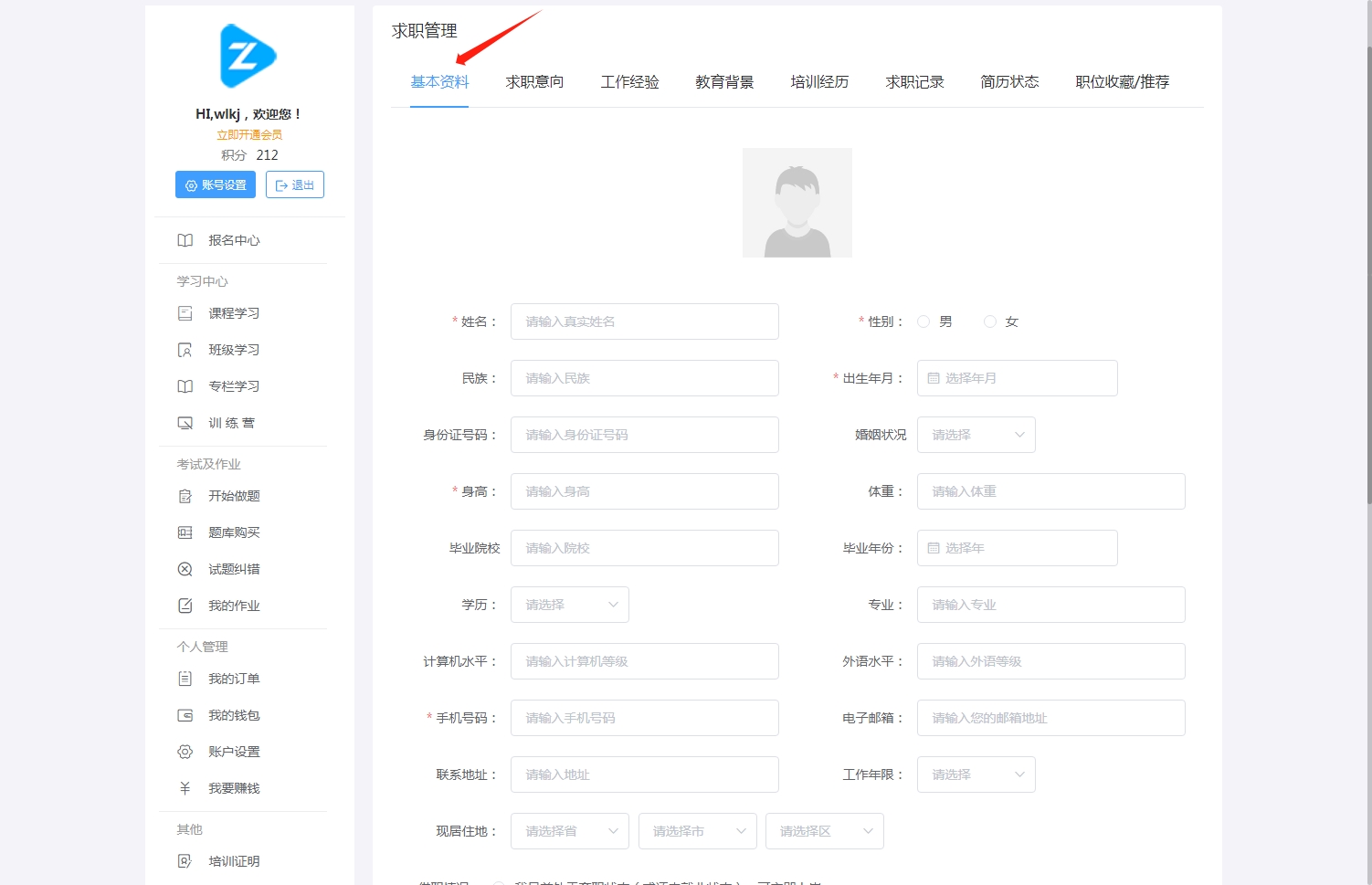Click the 训练营 sidebar icon

(185, 423)
